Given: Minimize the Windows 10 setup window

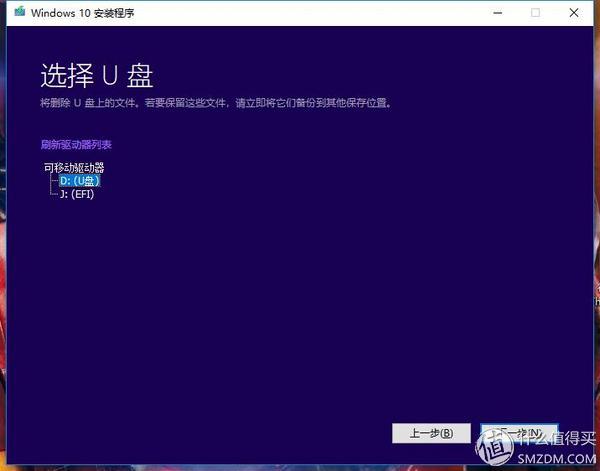Looking at the screenshot, I should coord(497,13).
